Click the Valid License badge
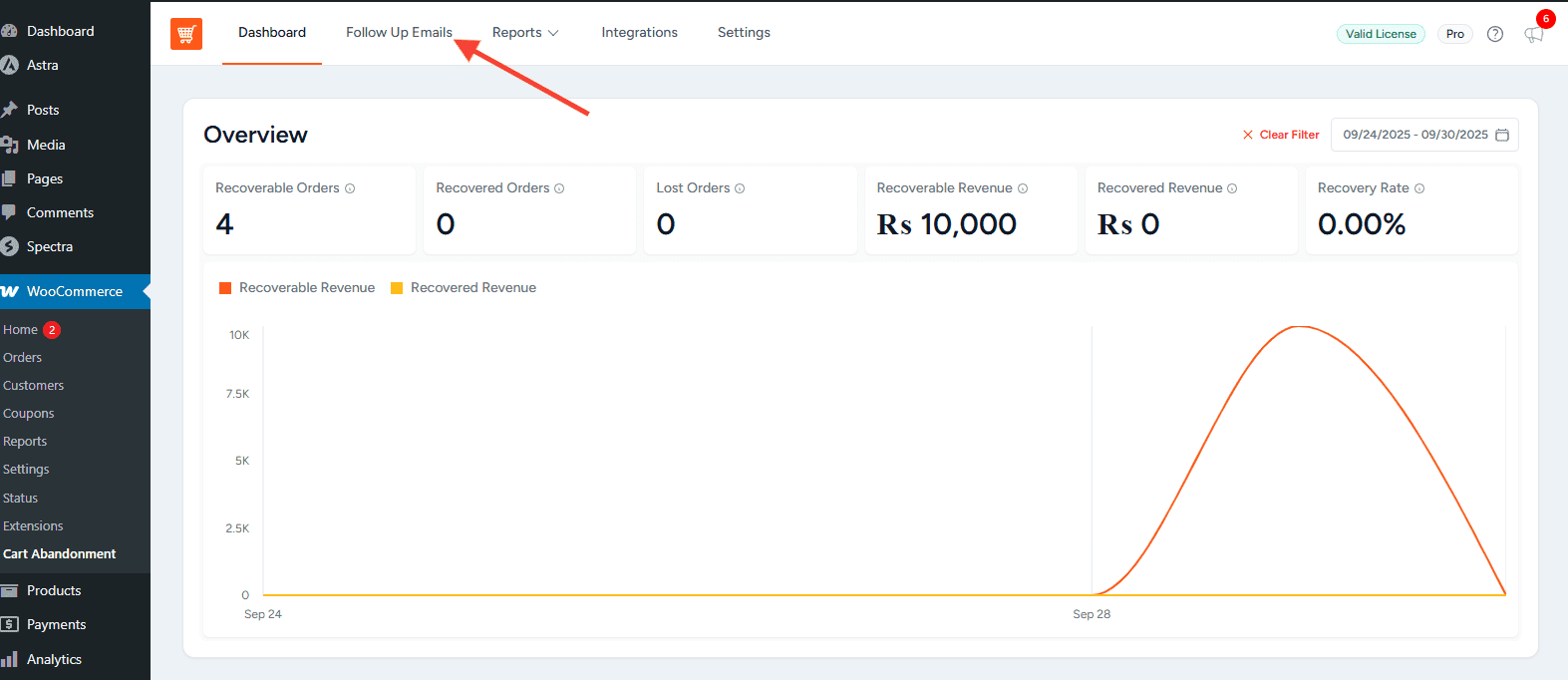 tap(1381, 34)
